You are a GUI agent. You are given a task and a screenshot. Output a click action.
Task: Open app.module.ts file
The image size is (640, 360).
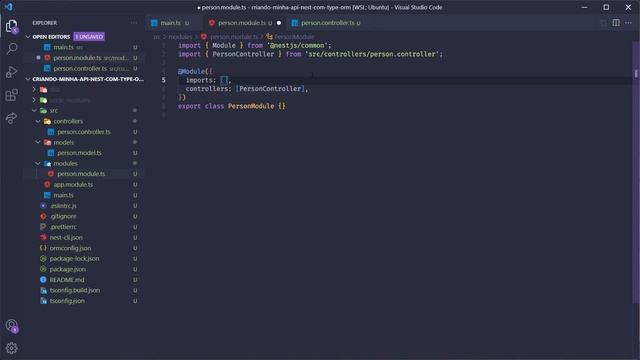83,184
